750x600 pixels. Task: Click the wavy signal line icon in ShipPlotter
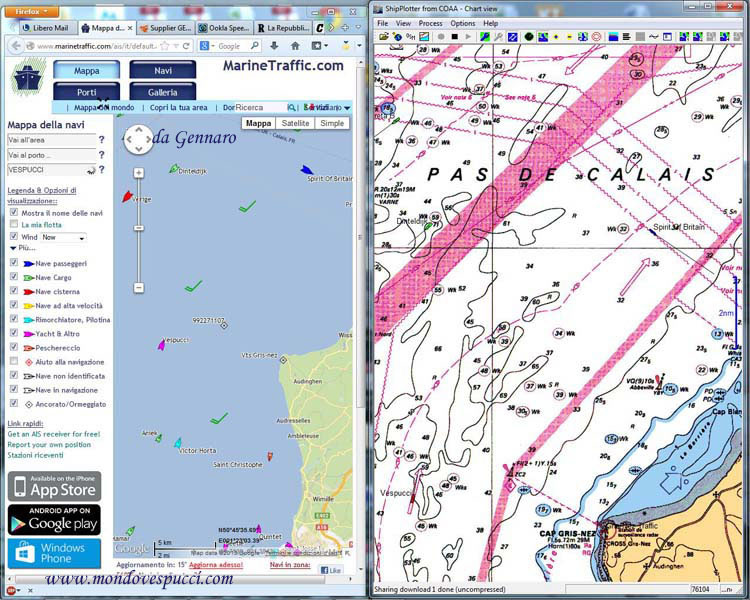(x=653, y=36)
